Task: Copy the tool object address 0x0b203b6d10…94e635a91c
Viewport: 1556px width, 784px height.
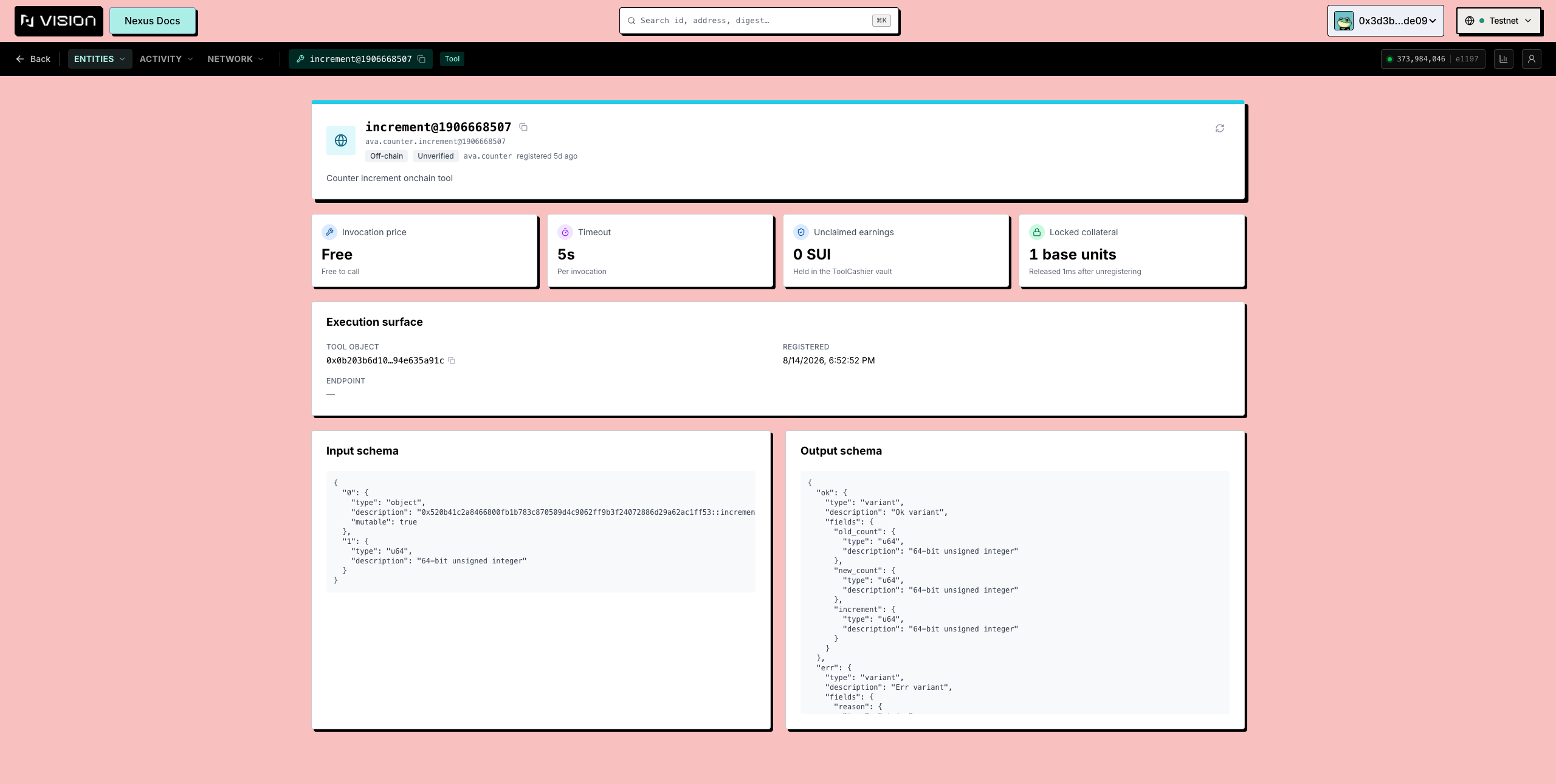Action: click(452, 360)
